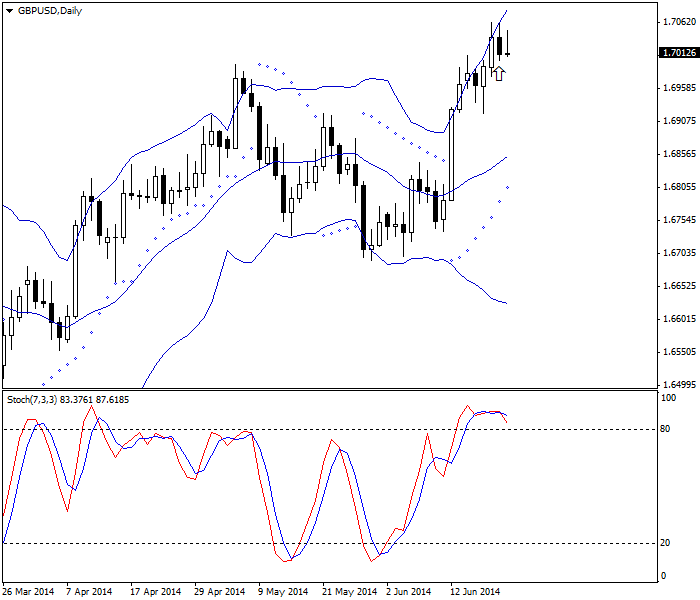The height and width of the screenshot is (600, 700).
Task: Click the GBPUSD,Daily chart title
Action: click(51, 11)
